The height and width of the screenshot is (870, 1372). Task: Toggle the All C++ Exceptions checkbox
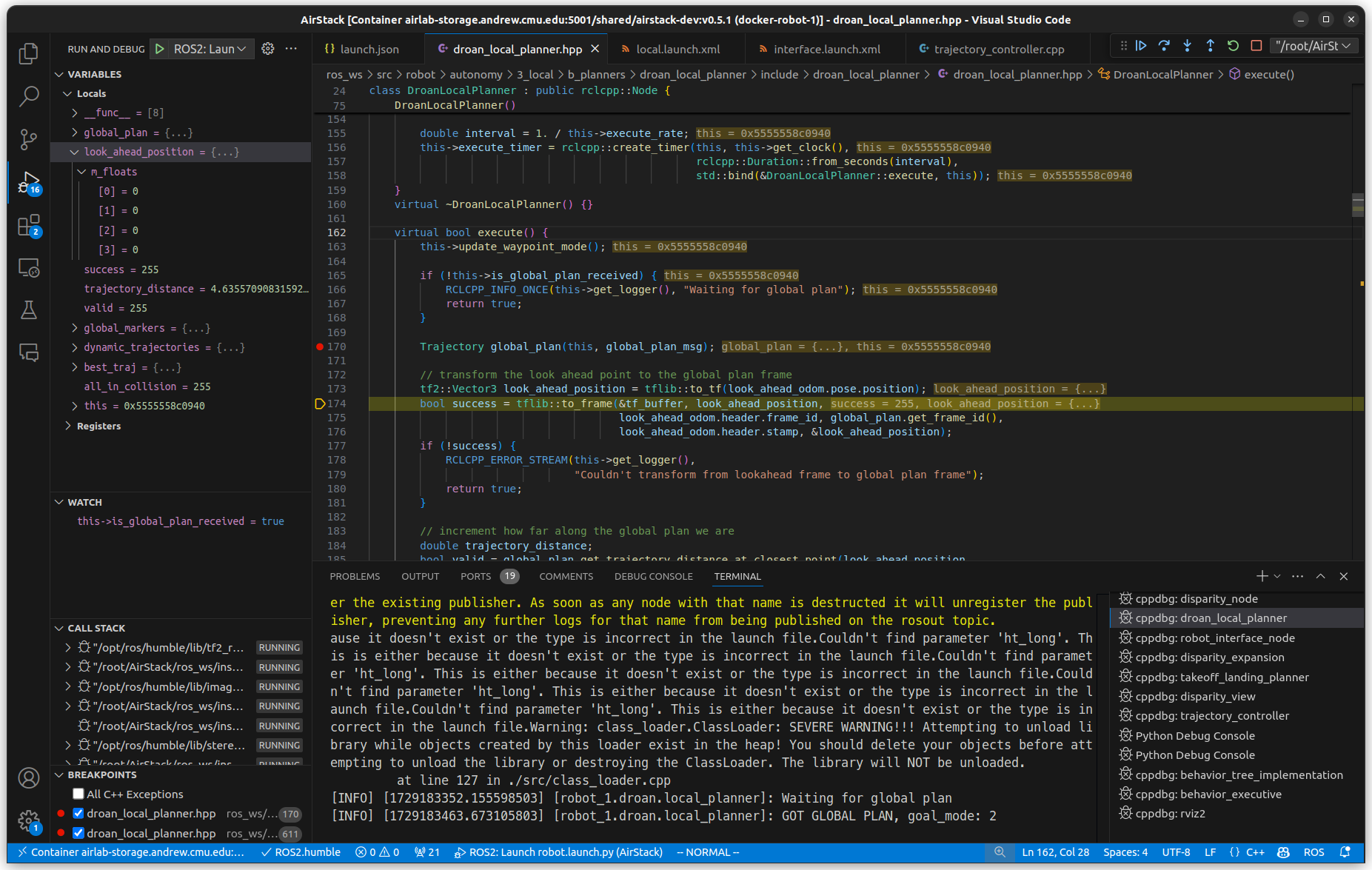(x=78, y=794)
